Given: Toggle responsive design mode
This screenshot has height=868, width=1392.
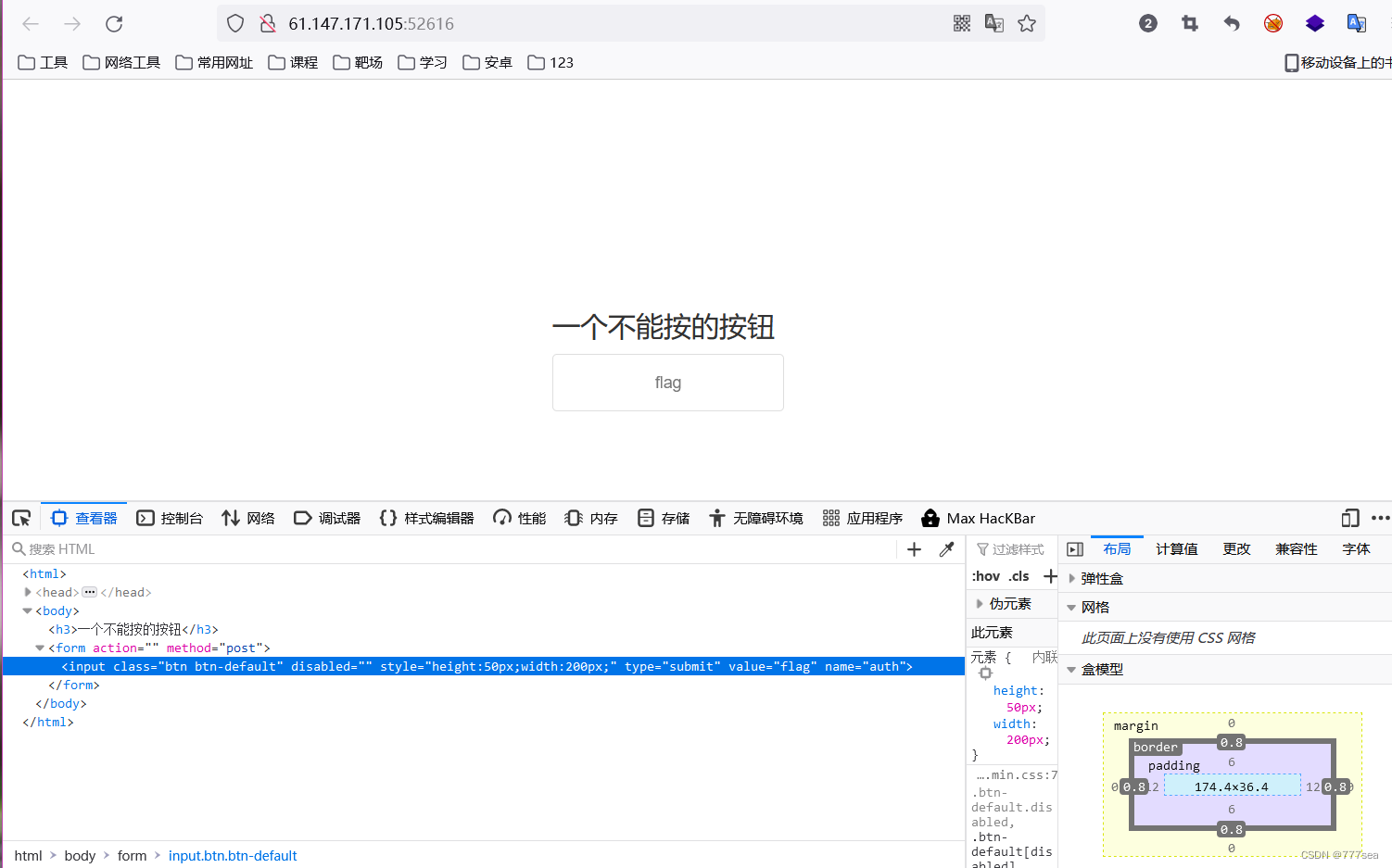Looking at the screenshot, I should click(x=1350, y=518).
